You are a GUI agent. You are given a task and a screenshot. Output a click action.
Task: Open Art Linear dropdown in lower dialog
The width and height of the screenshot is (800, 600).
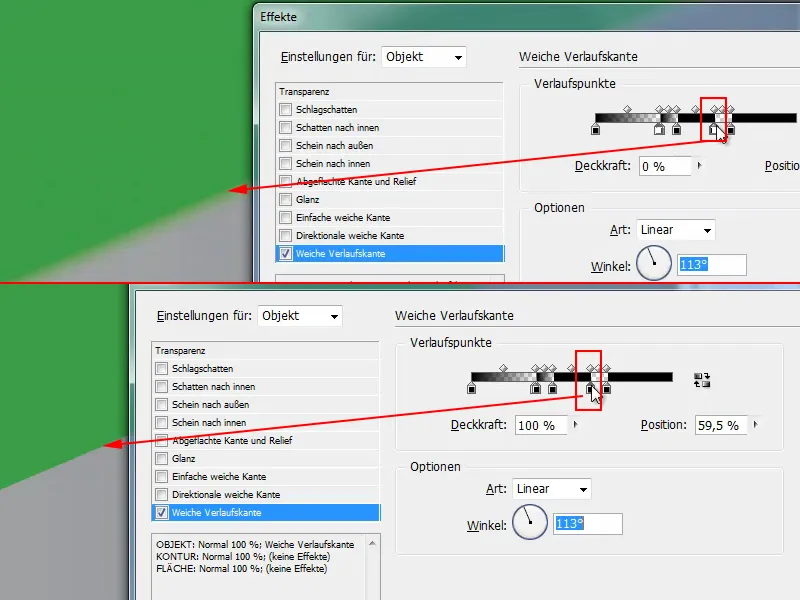point(552,489)
